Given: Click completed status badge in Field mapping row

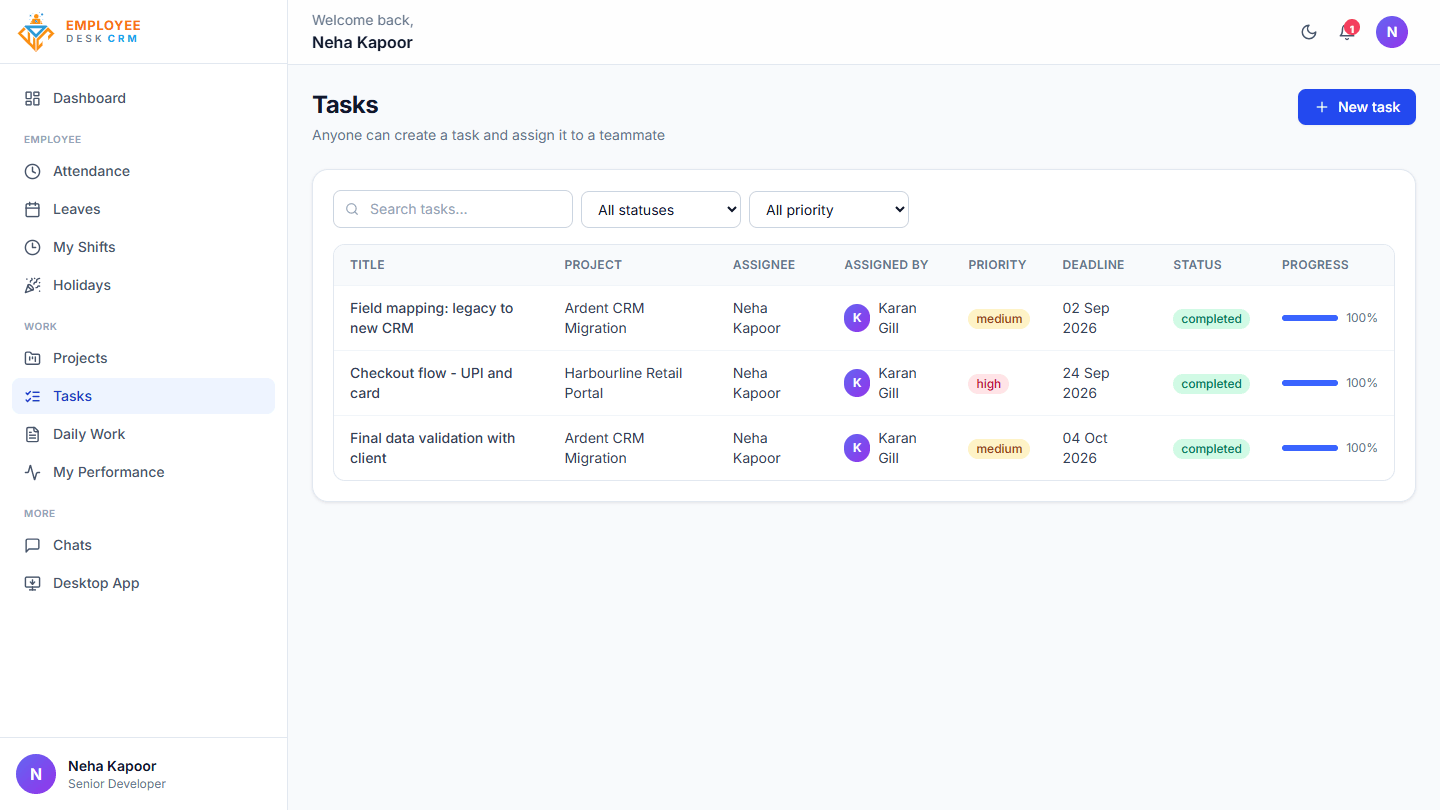Looking at the screenshot, I should (1211, 319).
